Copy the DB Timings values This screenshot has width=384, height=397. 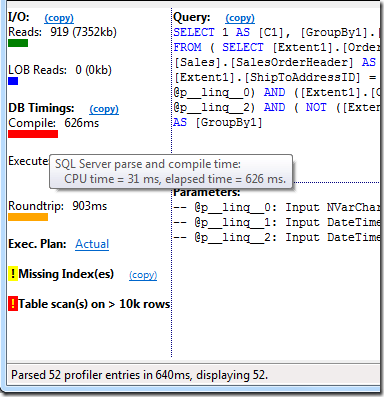(x=104, y=109)
